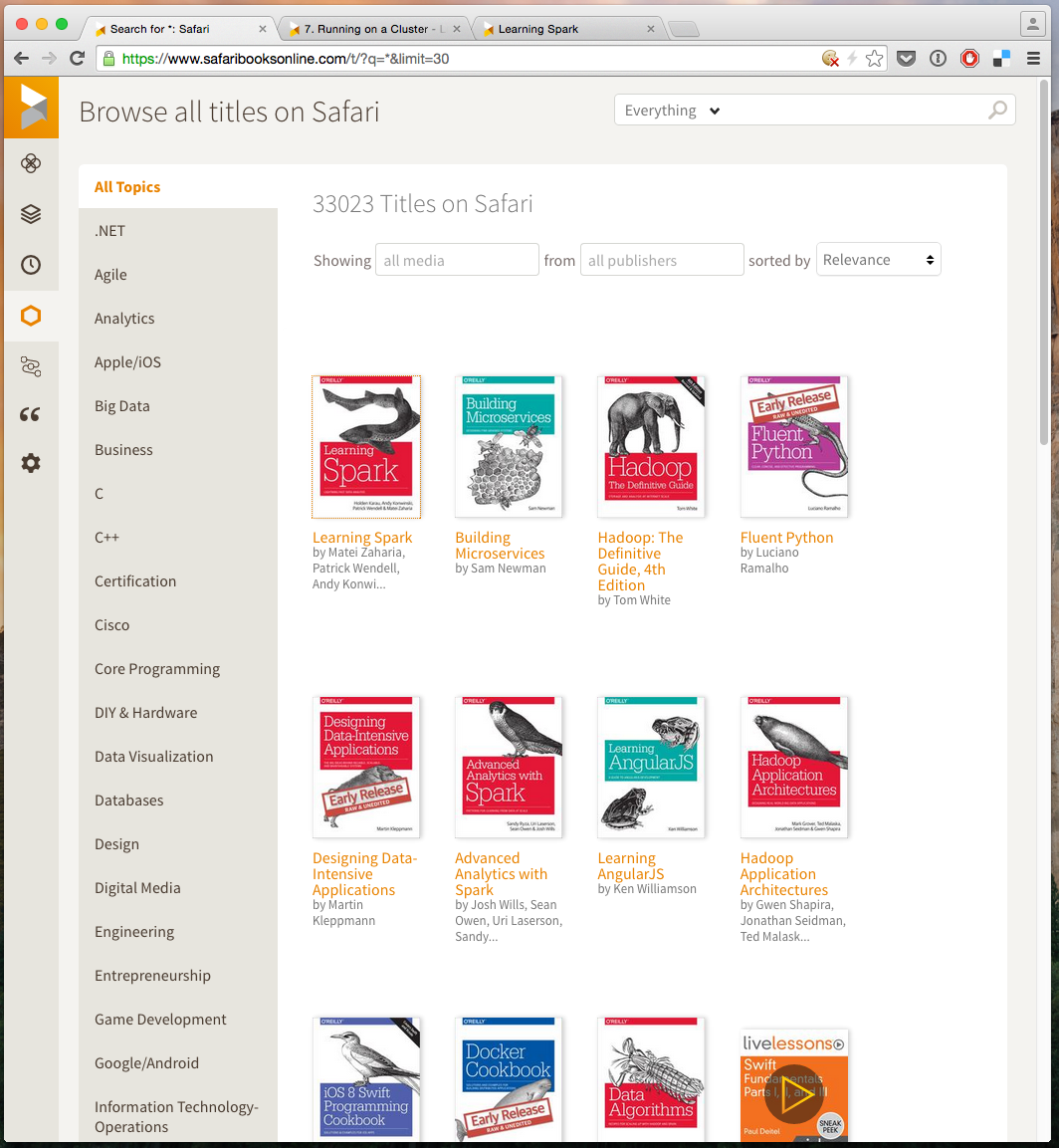Screen dimensions: 1059x1148
Task: Close the Learning Spark tab
Action: pyautogui.click(x=651, y=29)
